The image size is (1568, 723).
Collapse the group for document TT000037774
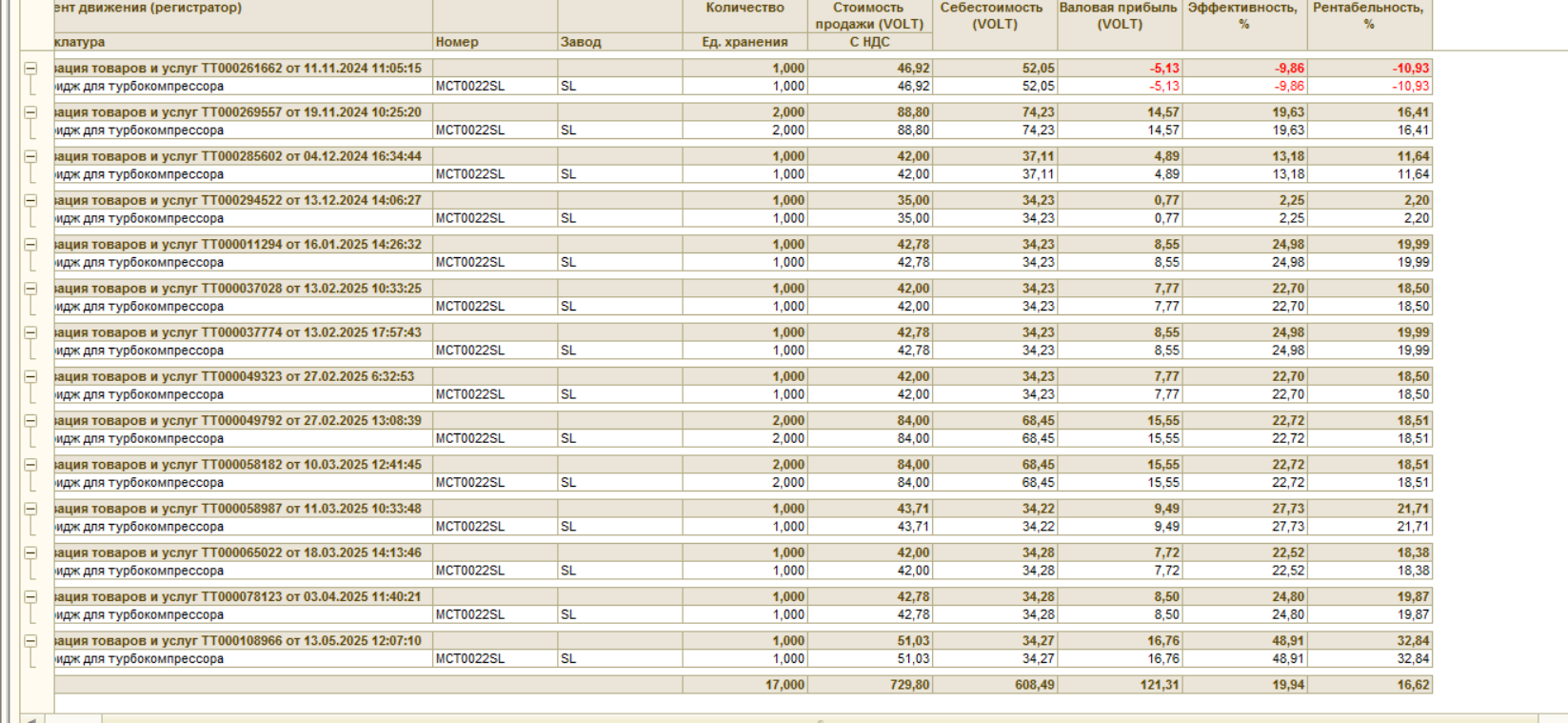pos(30,332)
